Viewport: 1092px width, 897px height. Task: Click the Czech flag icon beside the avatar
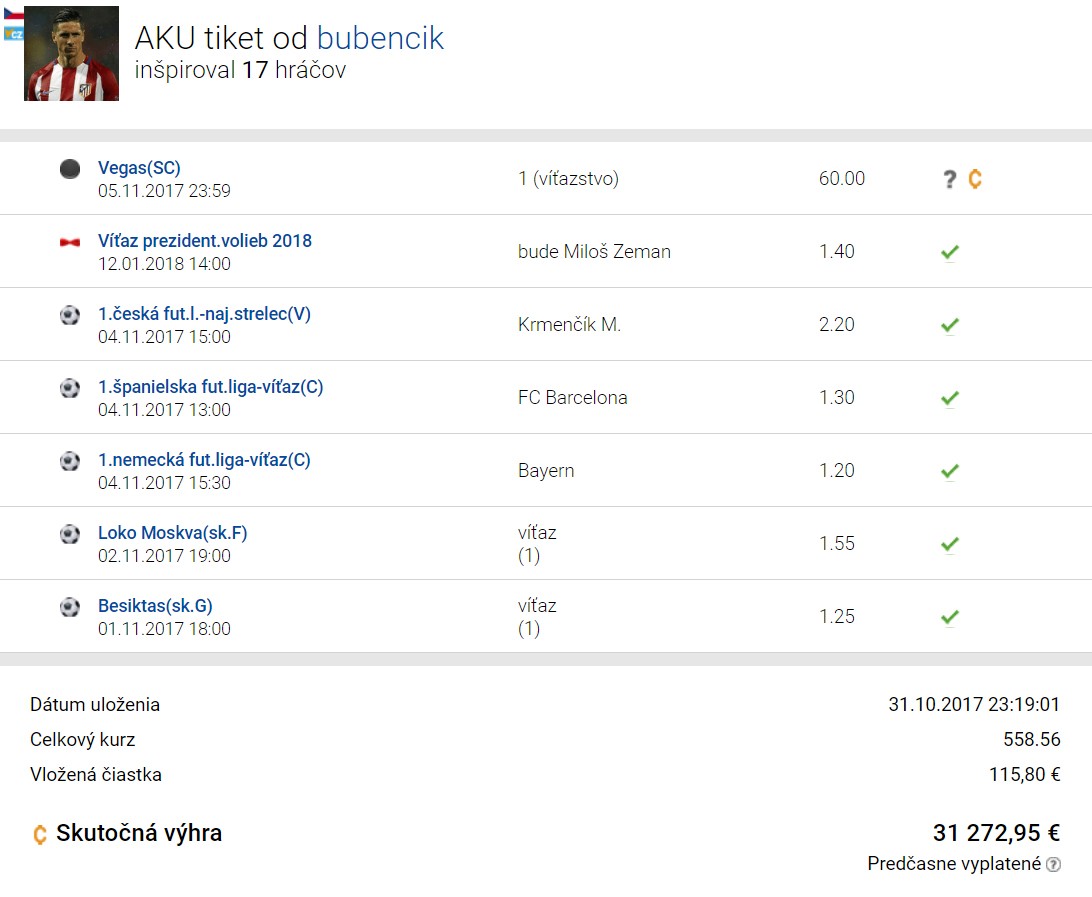(13, 13)
